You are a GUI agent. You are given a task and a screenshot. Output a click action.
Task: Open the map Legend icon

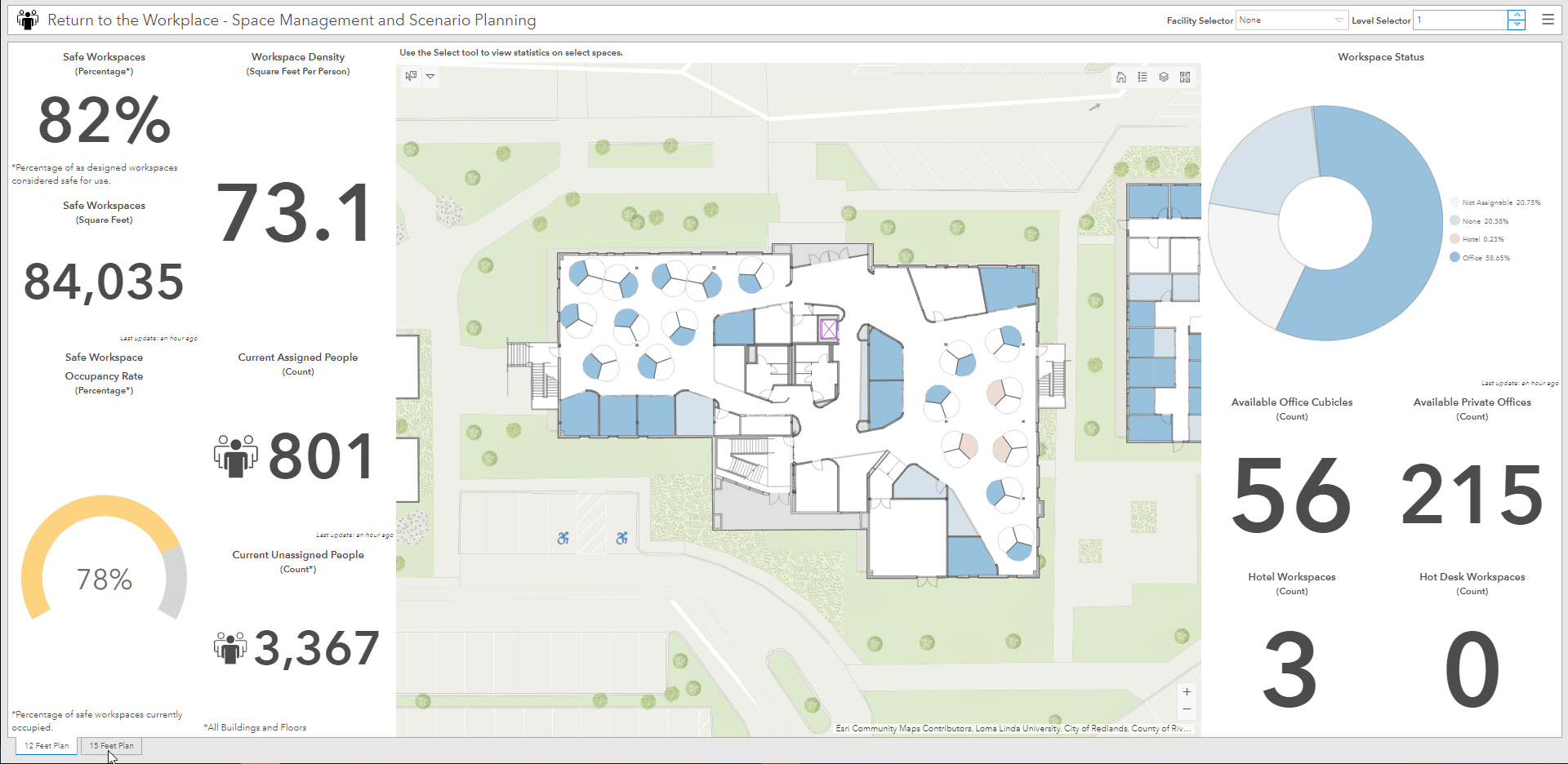(1142, 77)
